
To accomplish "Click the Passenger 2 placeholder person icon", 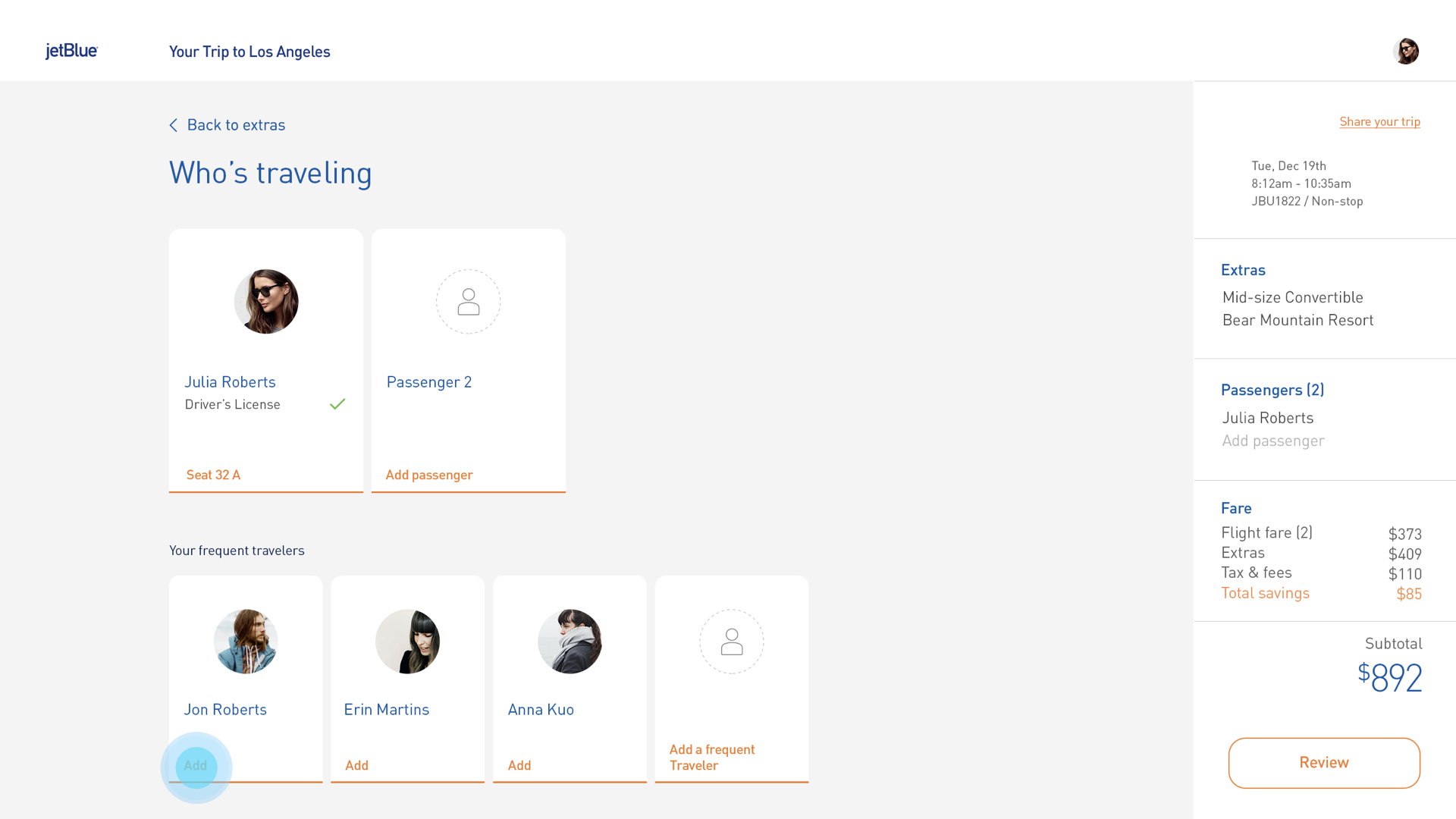I will 468,302.
